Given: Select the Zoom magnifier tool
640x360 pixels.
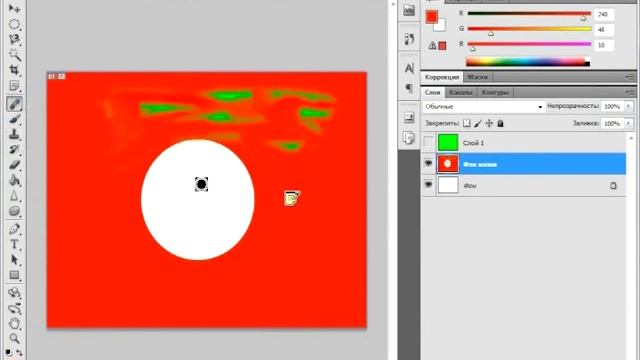Looking at the screenshot, I should coord(14,338).
